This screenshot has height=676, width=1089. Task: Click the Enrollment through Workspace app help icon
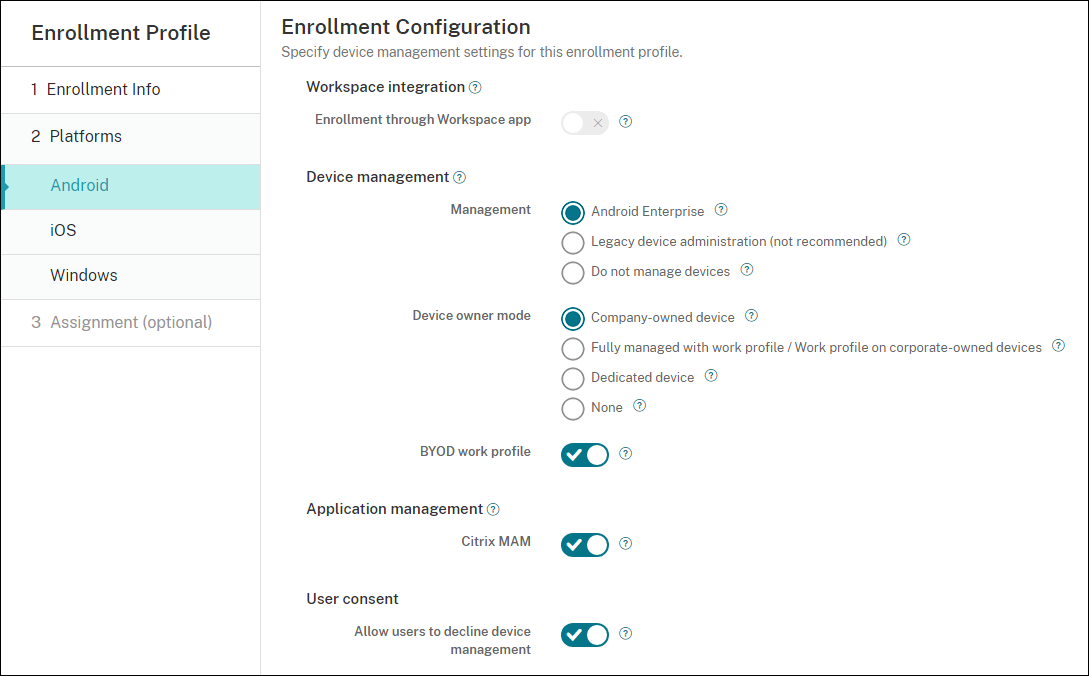point(625,122)
